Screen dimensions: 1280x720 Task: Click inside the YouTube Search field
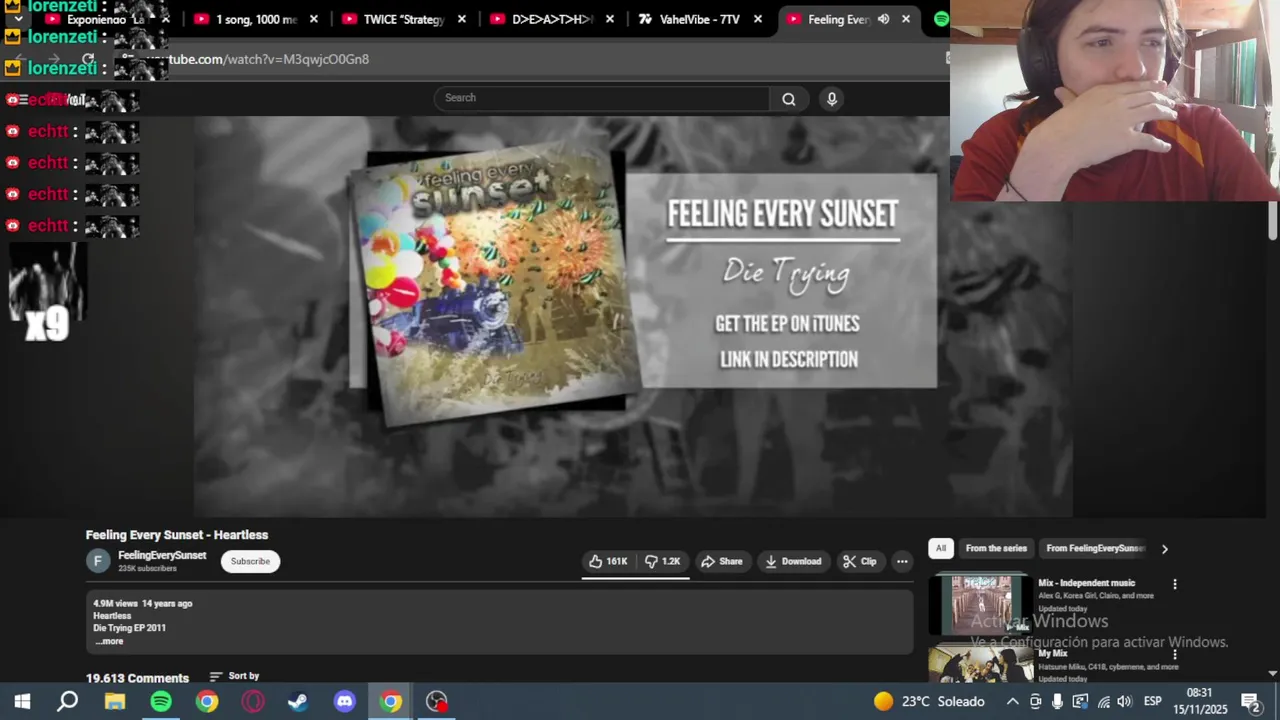pyautogui.click(x=602, y=98)
